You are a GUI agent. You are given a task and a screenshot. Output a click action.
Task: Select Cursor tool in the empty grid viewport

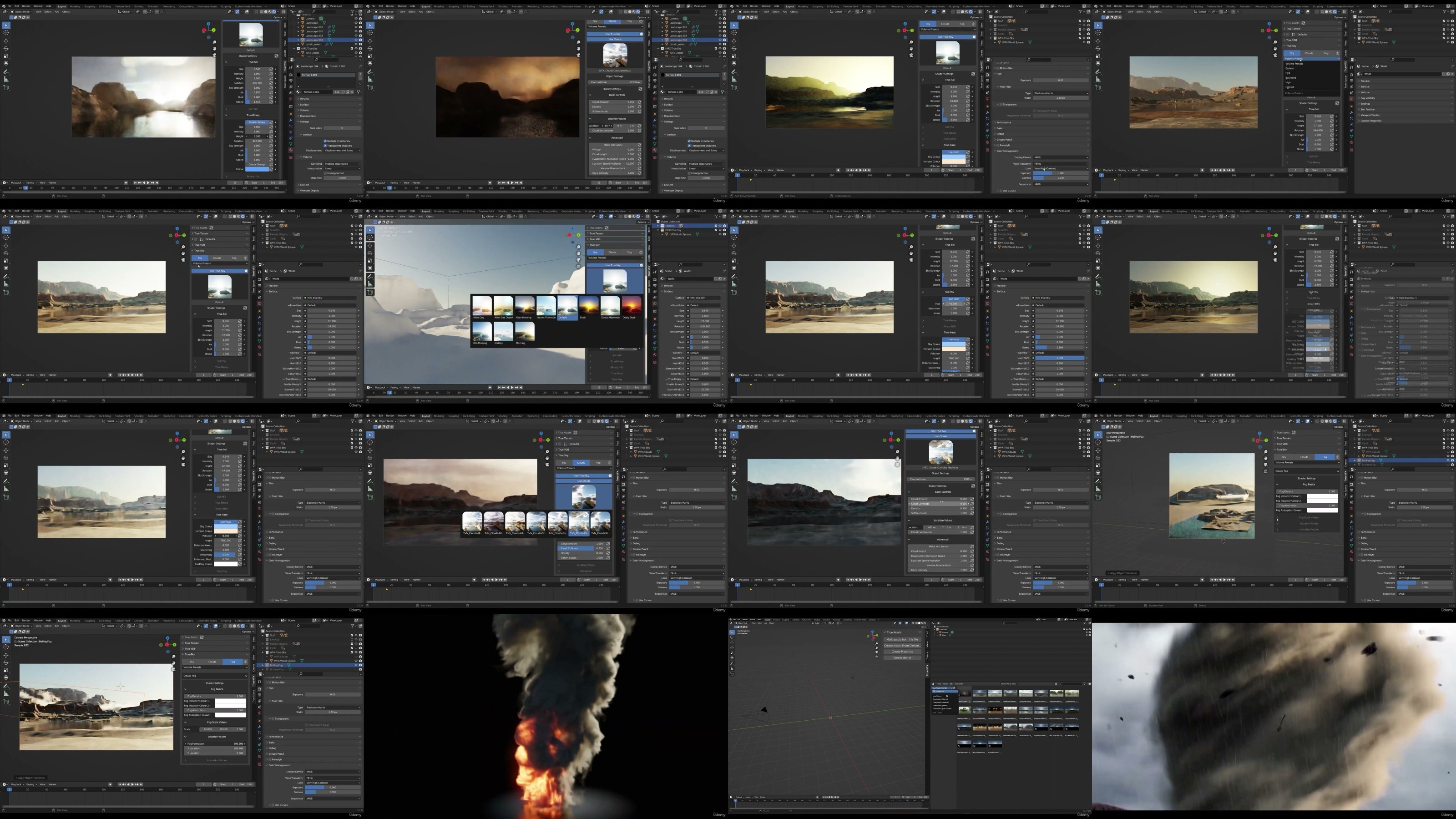(733, 637)
